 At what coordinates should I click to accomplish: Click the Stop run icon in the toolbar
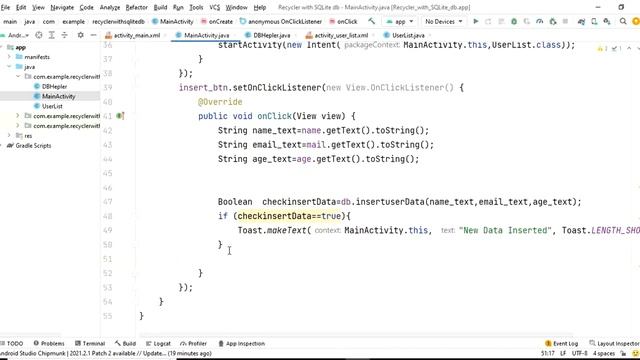565,21
